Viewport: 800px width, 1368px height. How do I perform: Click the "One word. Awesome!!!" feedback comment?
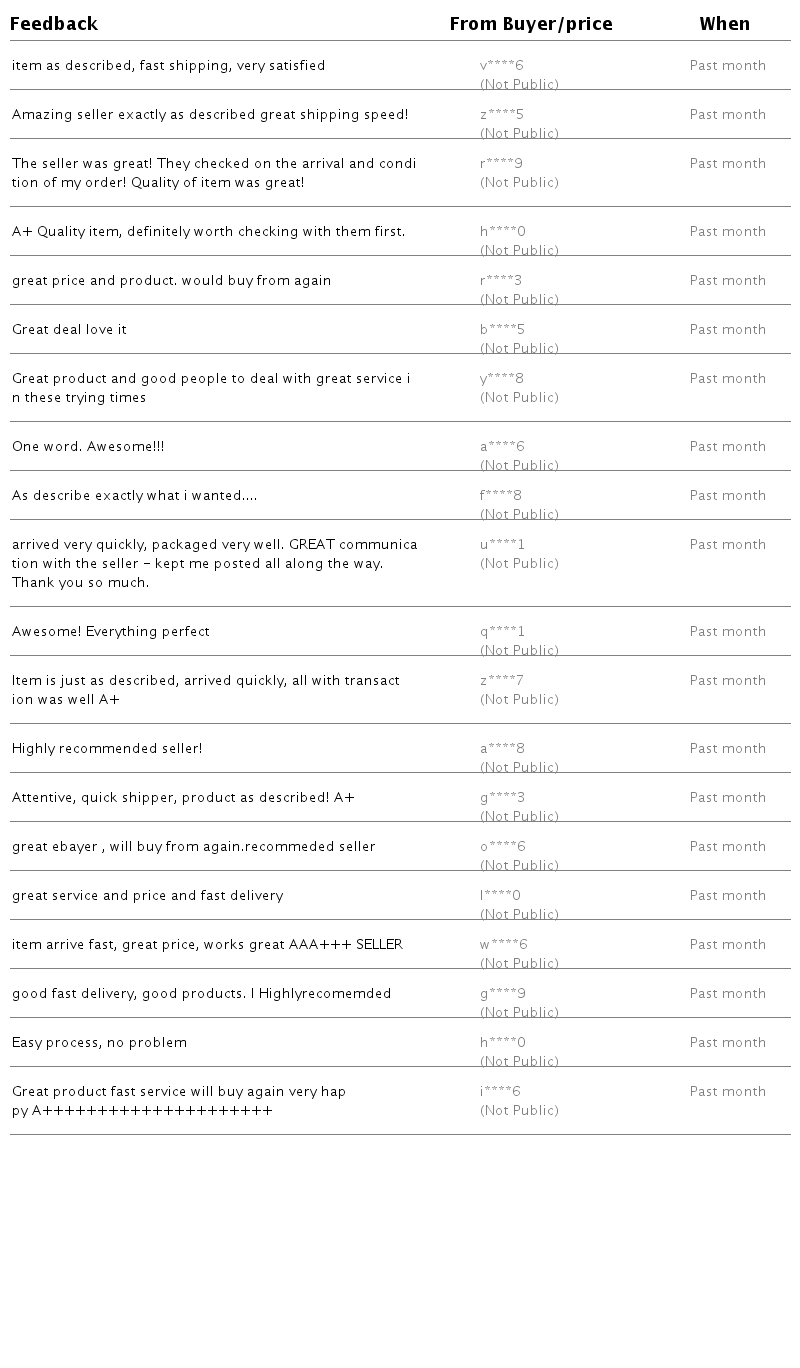click(x=88, y=447)
